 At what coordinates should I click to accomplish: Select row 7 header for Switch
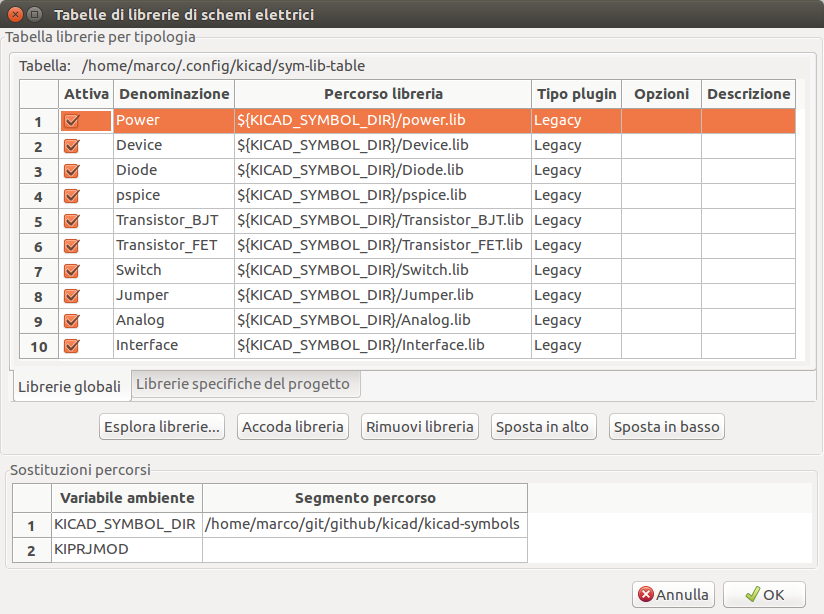38,271
